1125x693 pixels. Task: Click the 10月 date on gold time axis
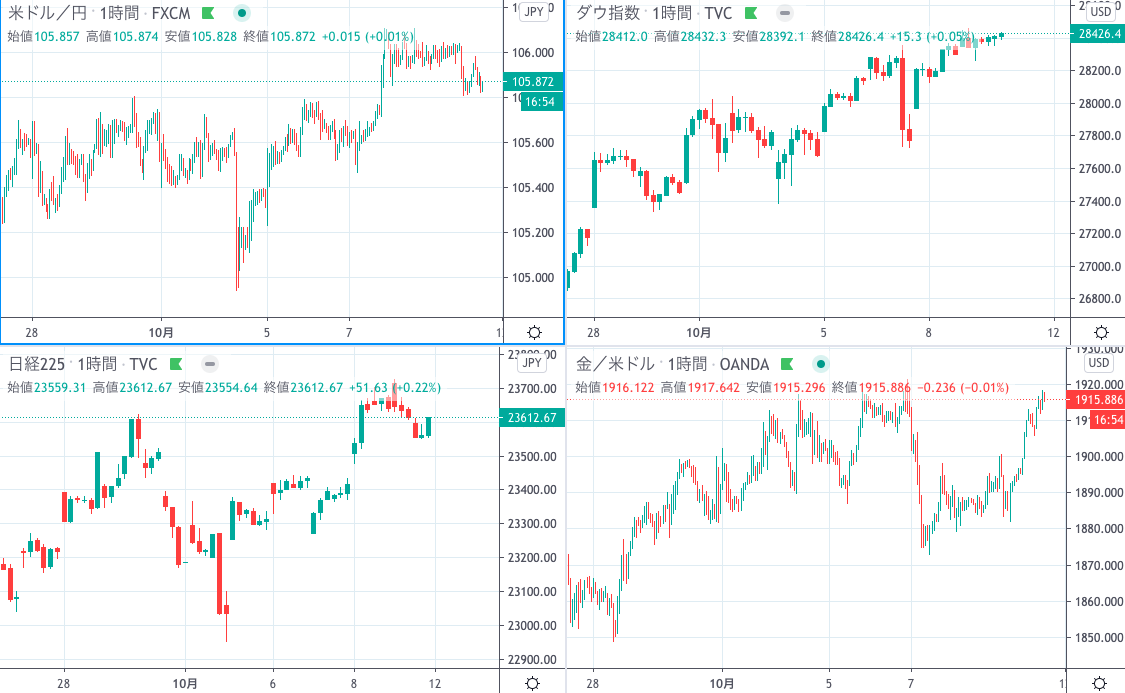[722, 684]
